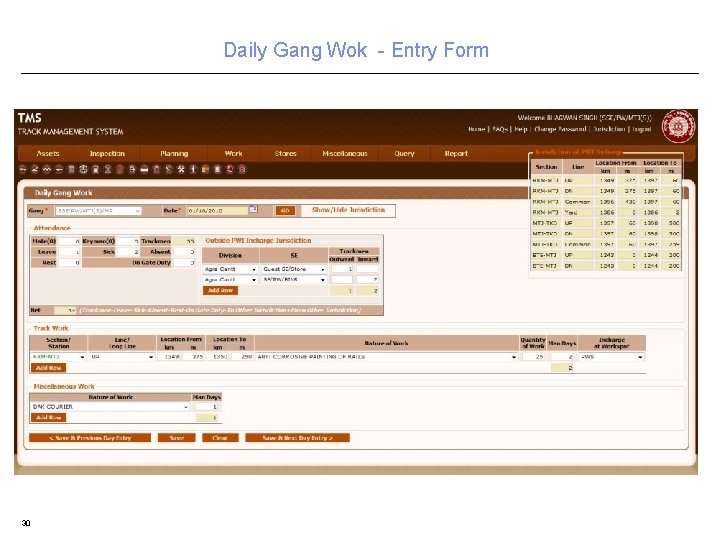Click Location To km field in Track Work
This screenshot has height=540, width=720.
pos(218,357)
